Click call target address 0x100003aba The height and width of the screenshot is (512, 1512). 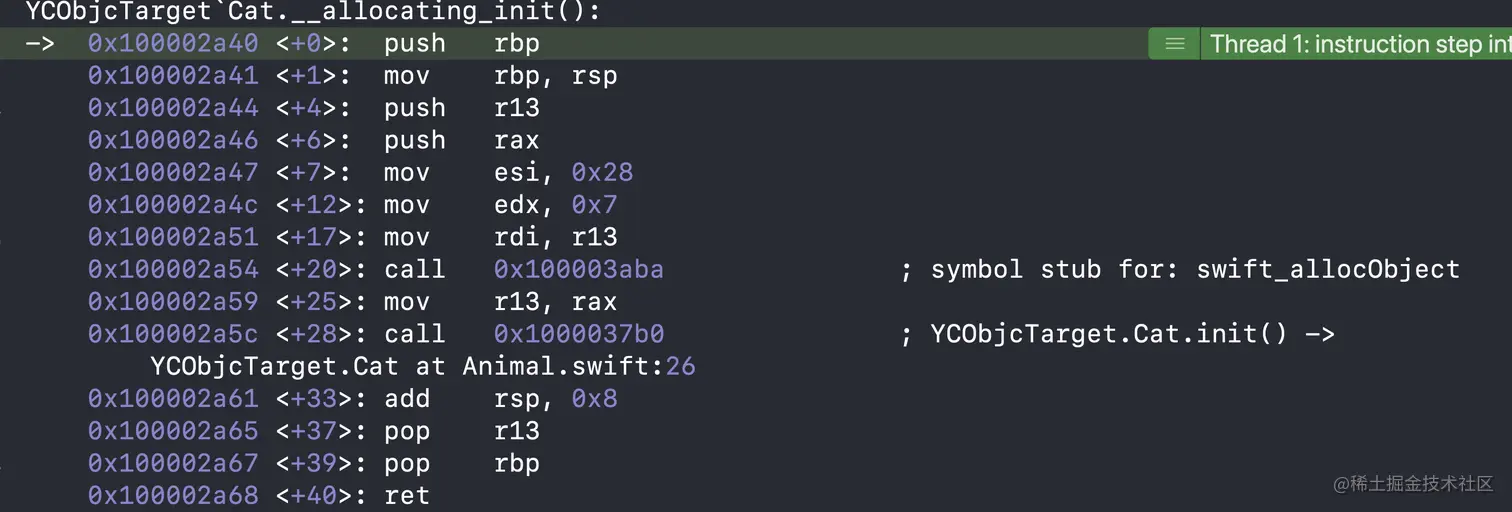578,269
